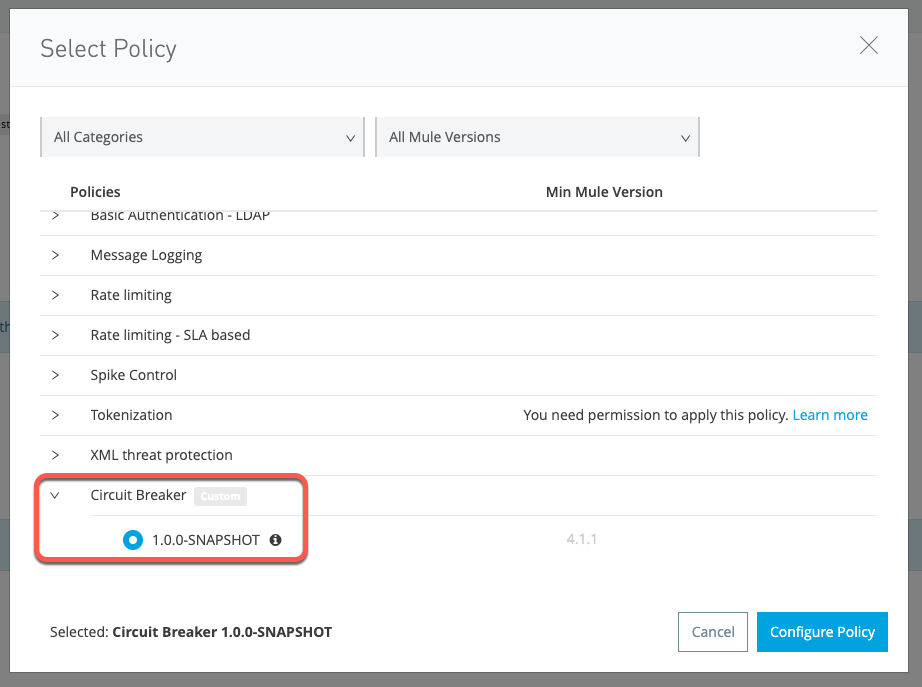Expand the Rate limiting - SLA based policy
922x687 pixels.
pos(56,335)
